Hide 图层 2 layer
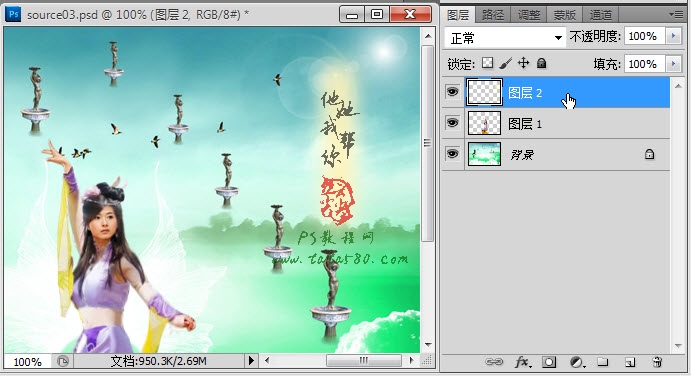 tap(452, 92)
